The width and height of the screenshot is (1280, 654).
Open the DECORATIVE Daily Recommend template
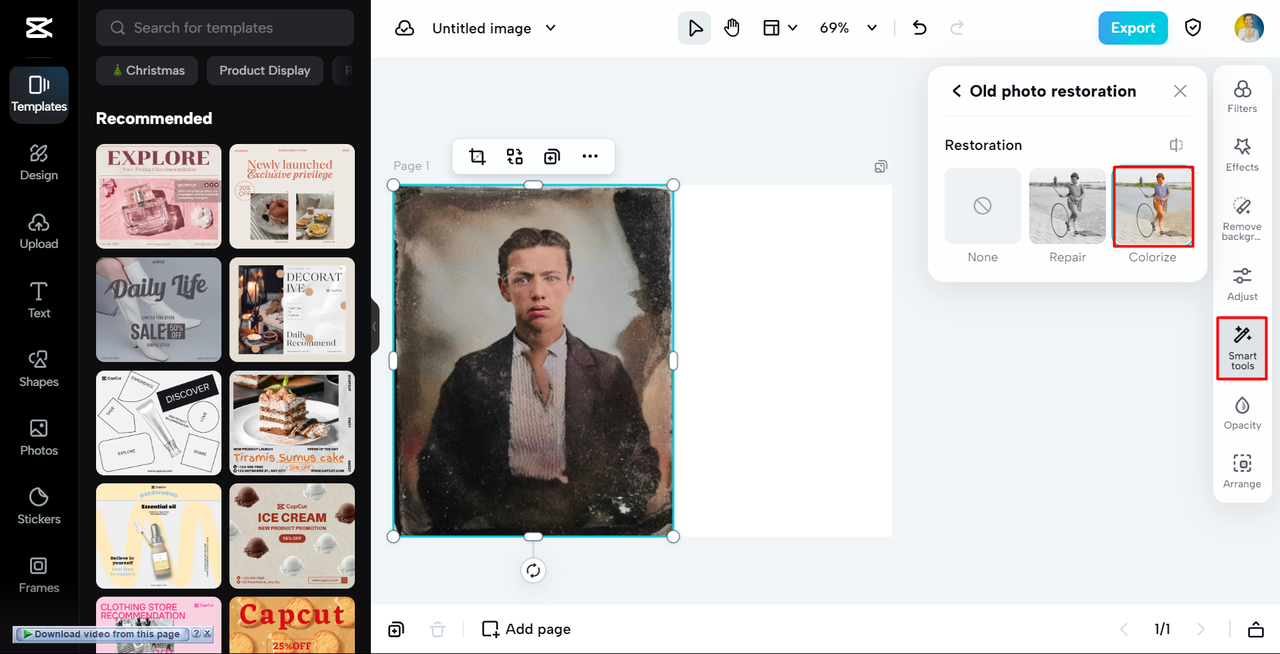pos(292,310)
